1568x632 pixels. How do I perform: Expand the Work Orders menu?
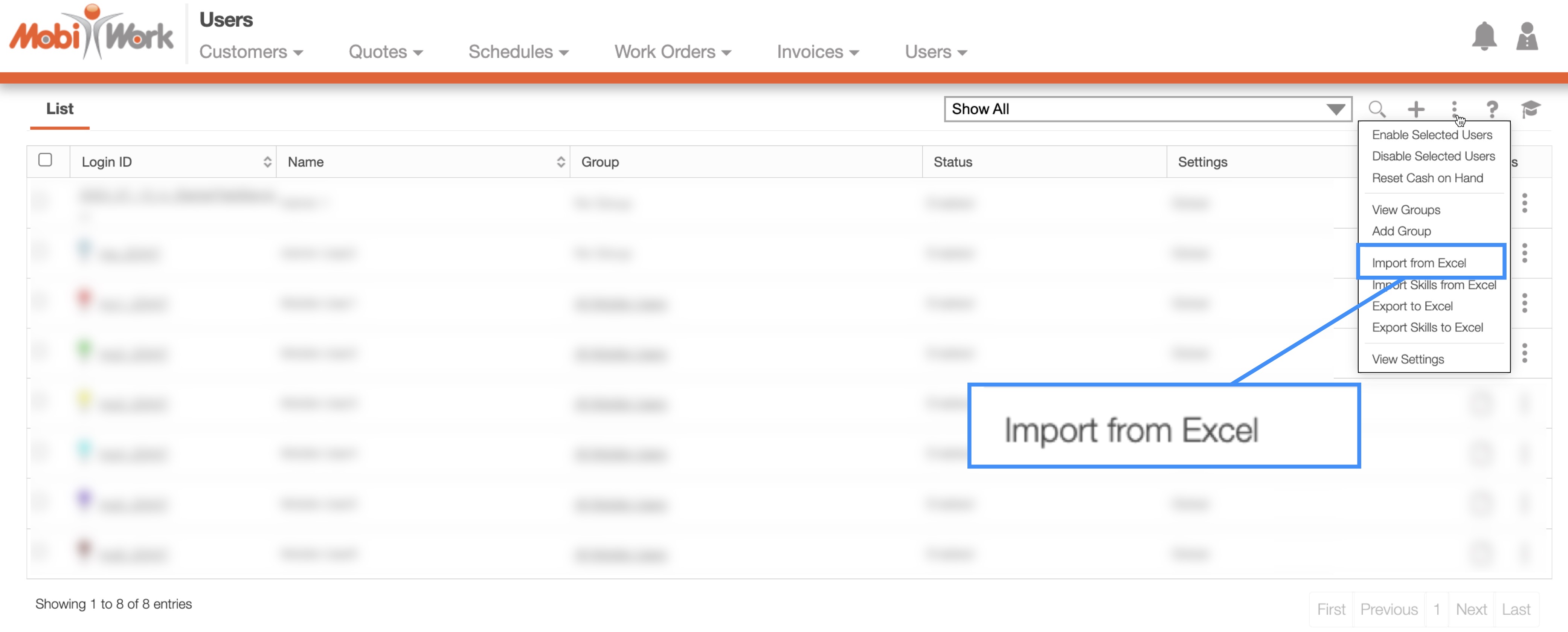coord(672,52)
